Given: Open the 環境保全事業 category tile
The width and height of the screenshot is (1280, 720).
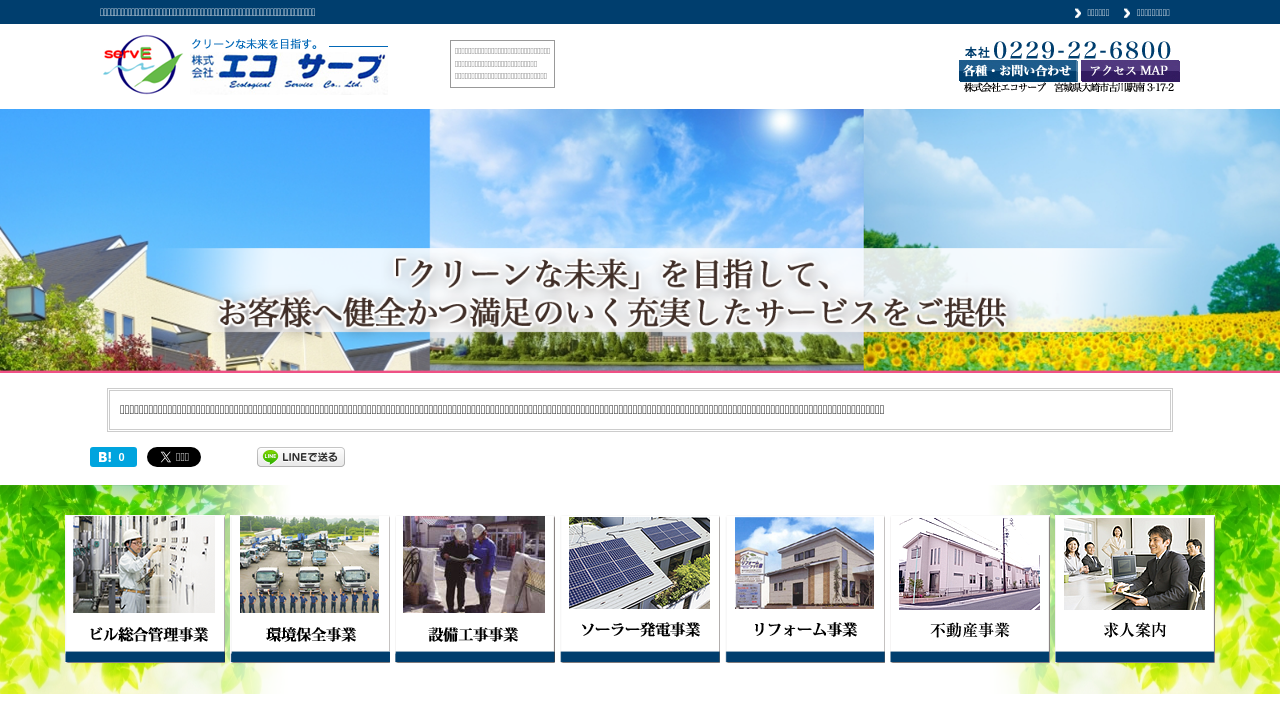Looking at the screenshot, I should pos(310,589).
